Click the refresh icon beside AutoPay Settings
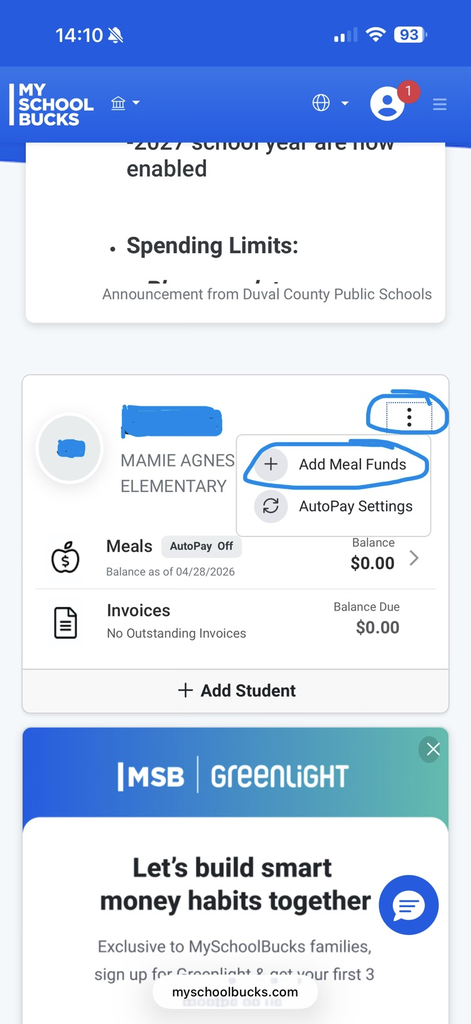 click(270, 506)
